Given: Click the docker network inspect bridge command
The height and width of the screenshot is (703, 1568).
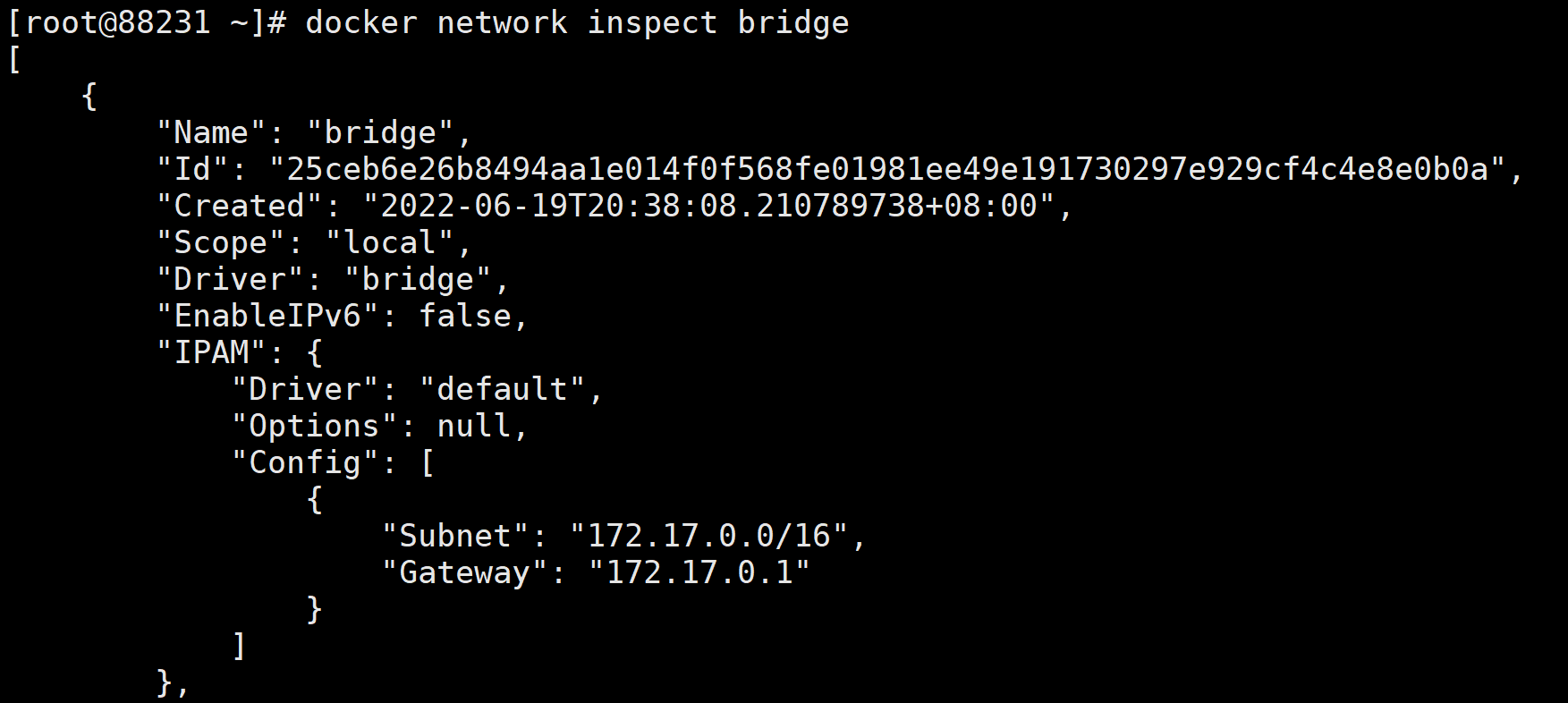Looking at the screenshot, I should (577, 22).
